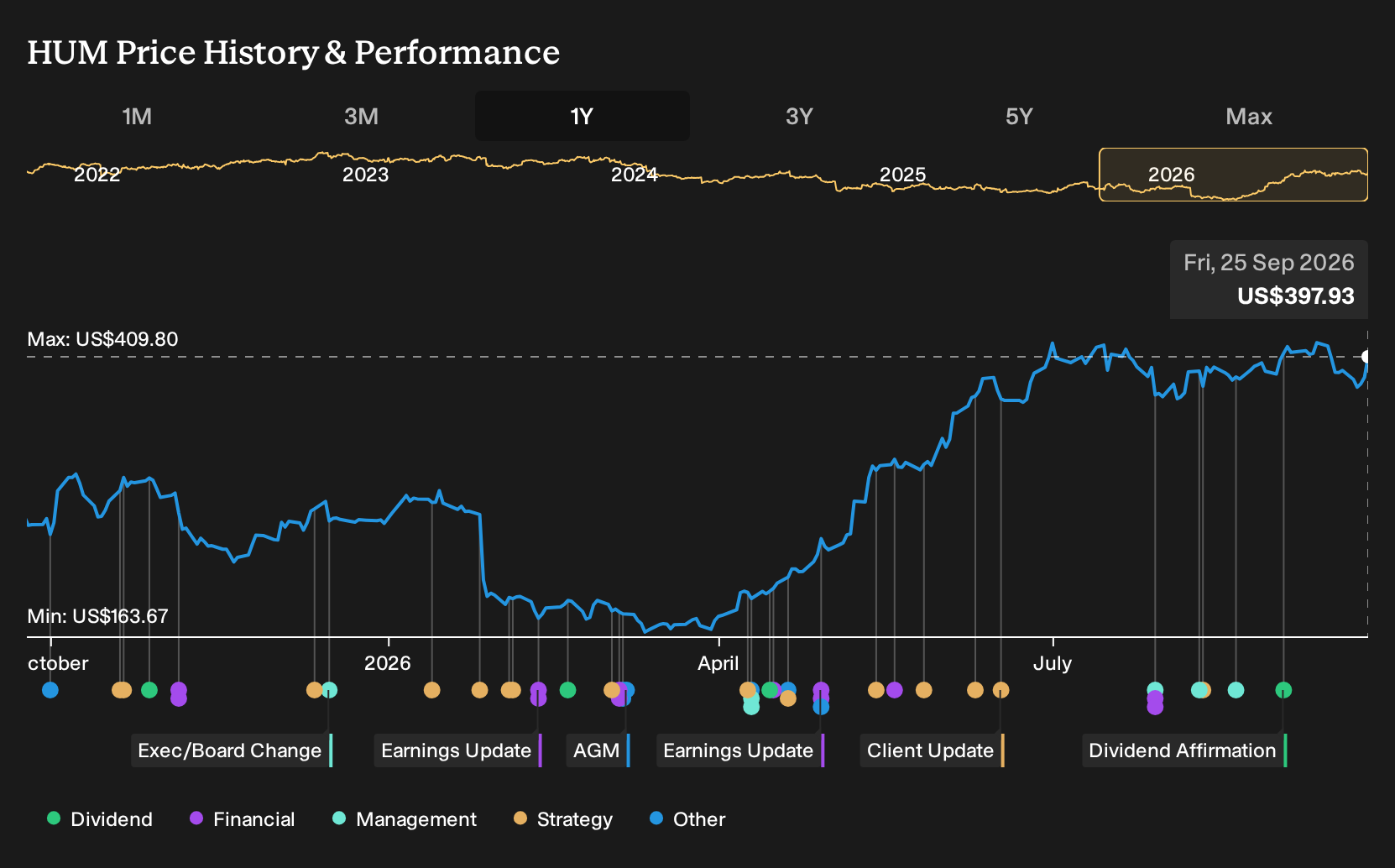This screenshot has height=868, width=1395.
Task: Click the white endpoint marker on price line
Action: click(1366, 357)
